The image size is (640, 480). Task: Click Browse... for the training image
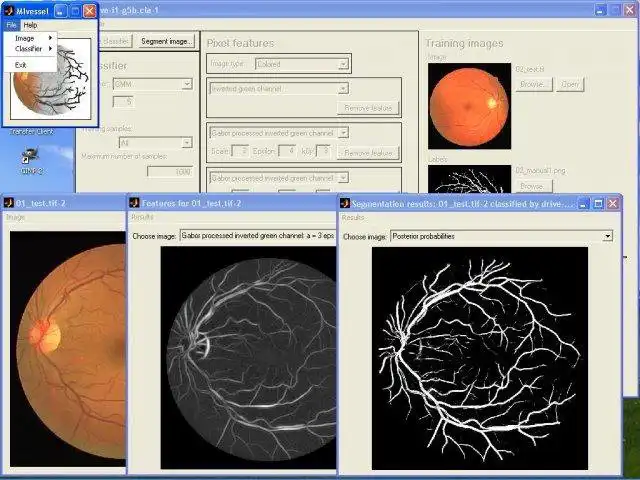[534, 84]
